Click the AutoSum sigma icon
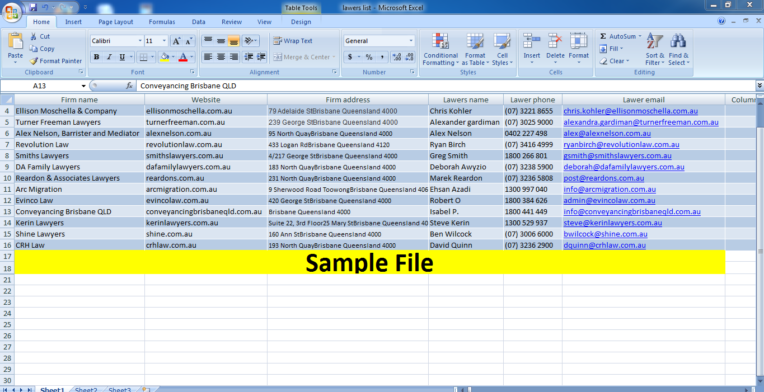The height and width of the screenshot is (392, 764). [x=603, y=37]
